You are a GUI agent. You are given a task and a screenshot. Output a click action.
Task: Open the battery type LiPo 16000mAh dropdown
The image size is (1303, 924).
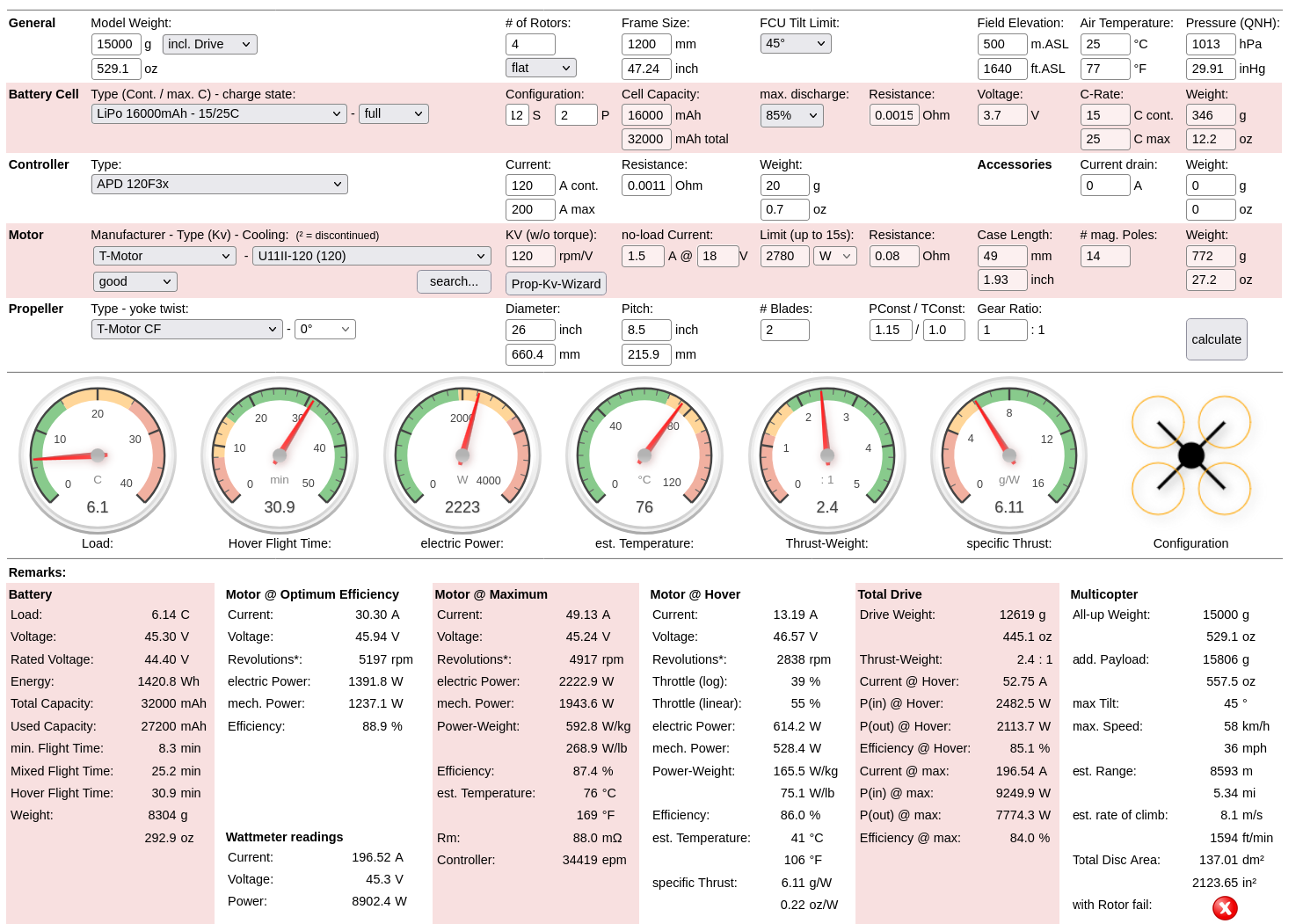tap(219, 113)
